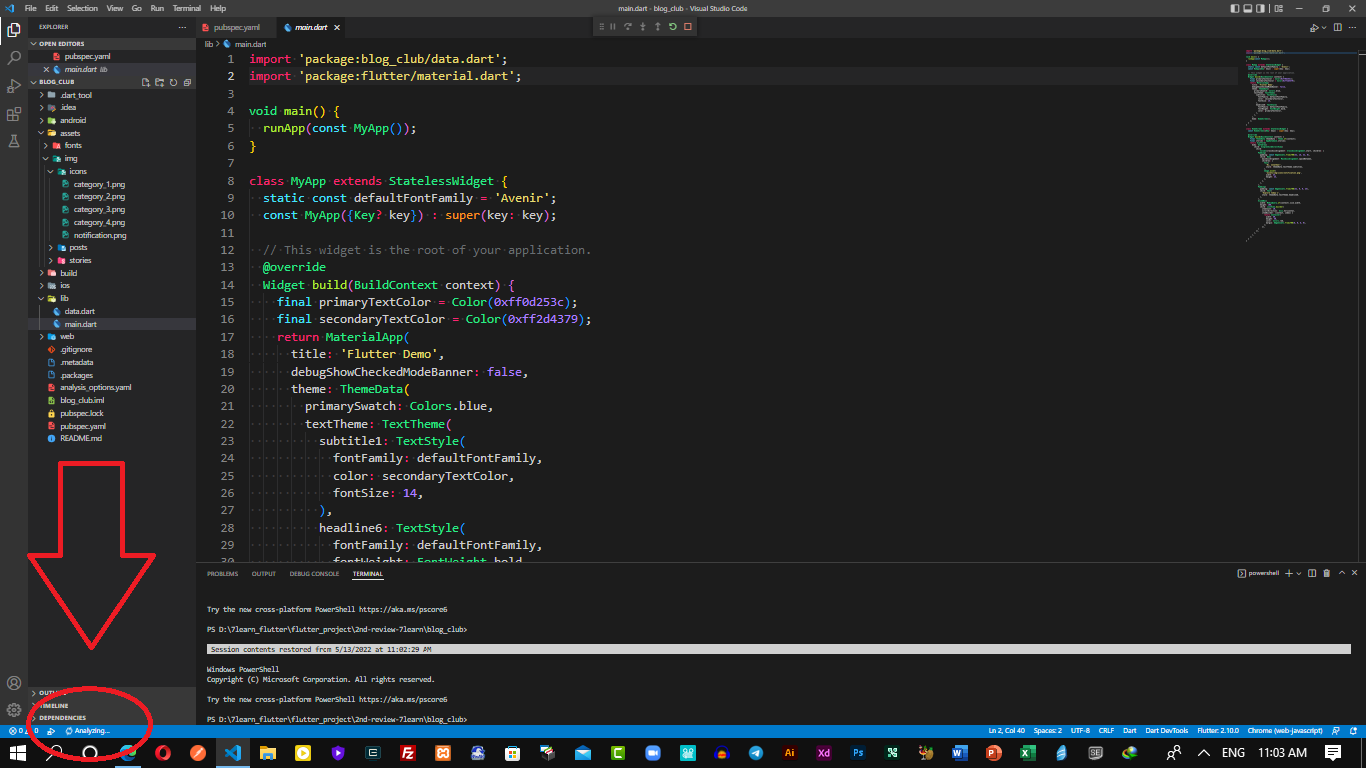Open the File menu
This screenshot has height=768, width=1366.
pos(31,8)
